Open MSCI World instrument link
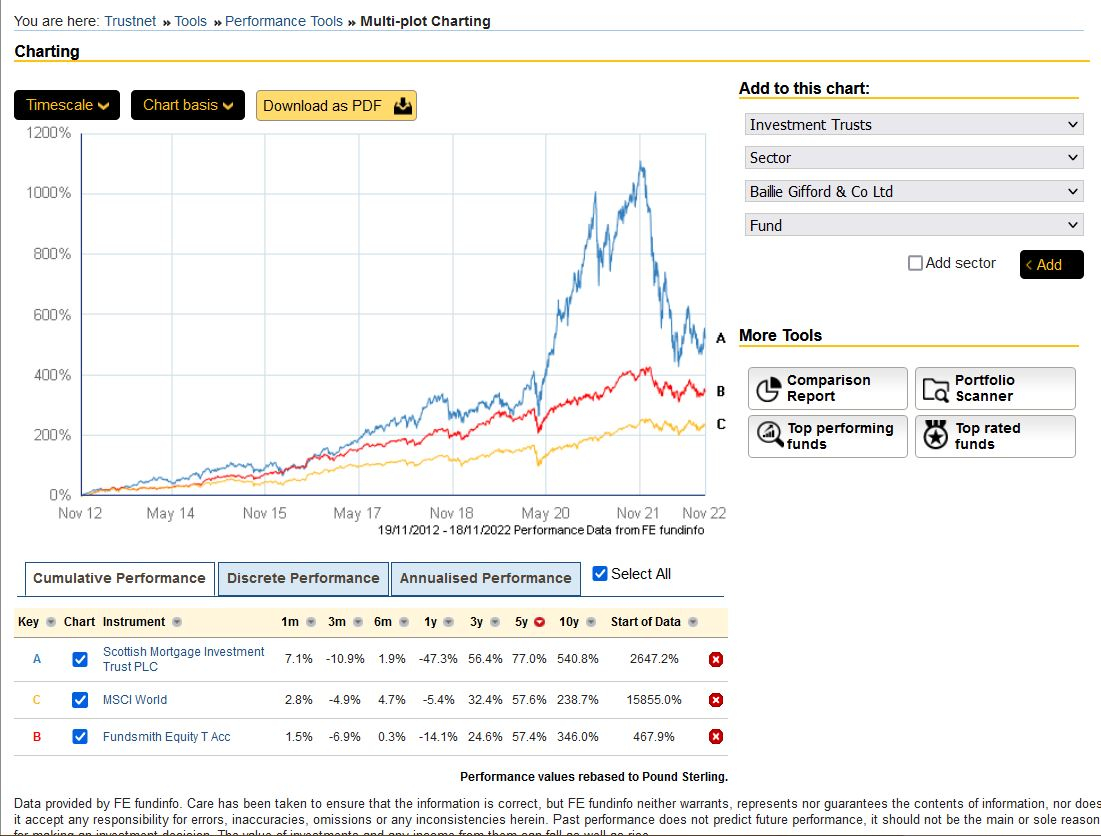 click(x=135, y=700)
